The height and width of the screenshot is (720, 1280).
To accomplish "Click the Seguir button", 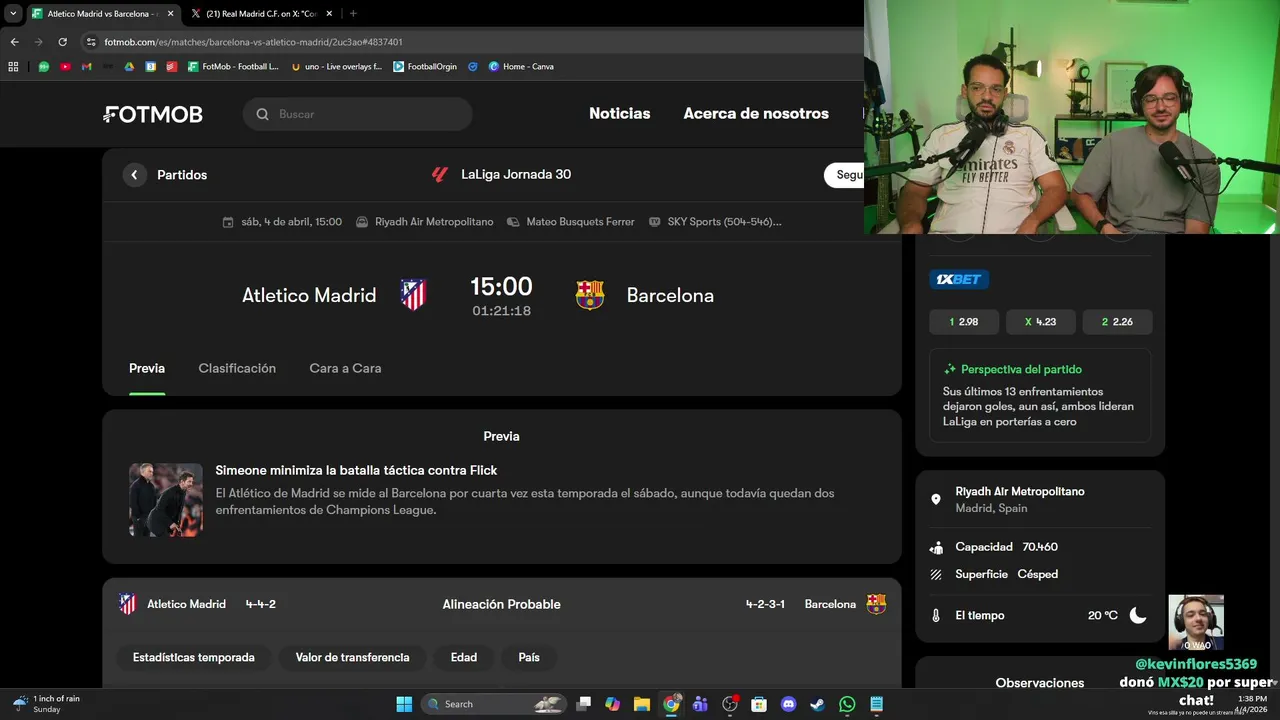I will coord(844,175).
